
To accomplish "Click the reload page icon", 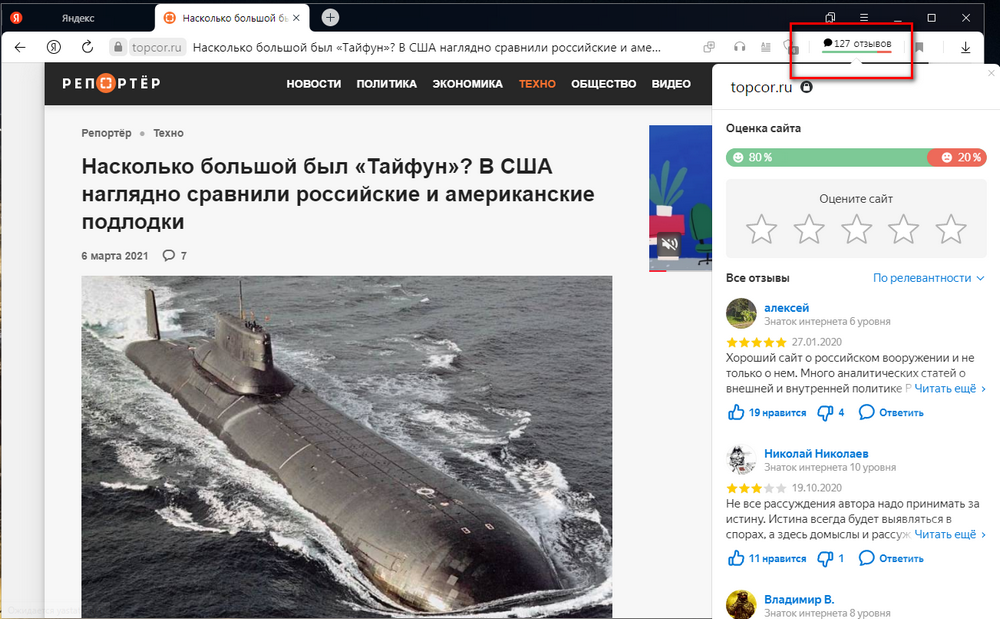I will click(87, 47).
